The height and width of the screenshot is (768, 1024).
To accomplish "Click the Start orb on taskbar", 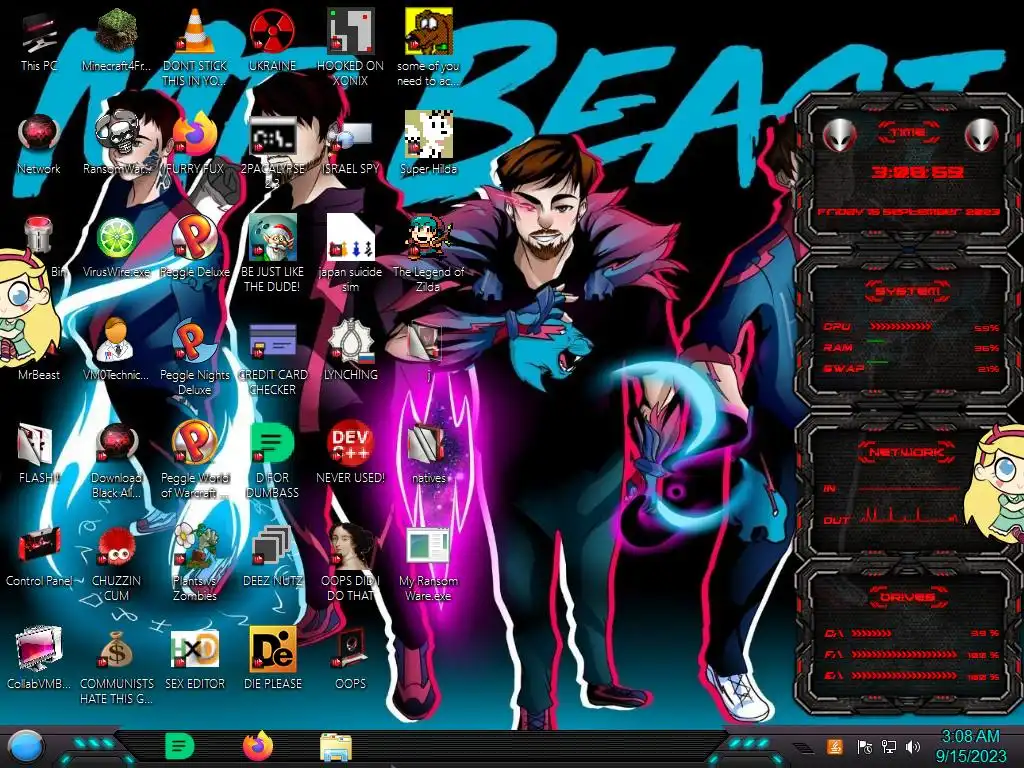I will (25, 747).
